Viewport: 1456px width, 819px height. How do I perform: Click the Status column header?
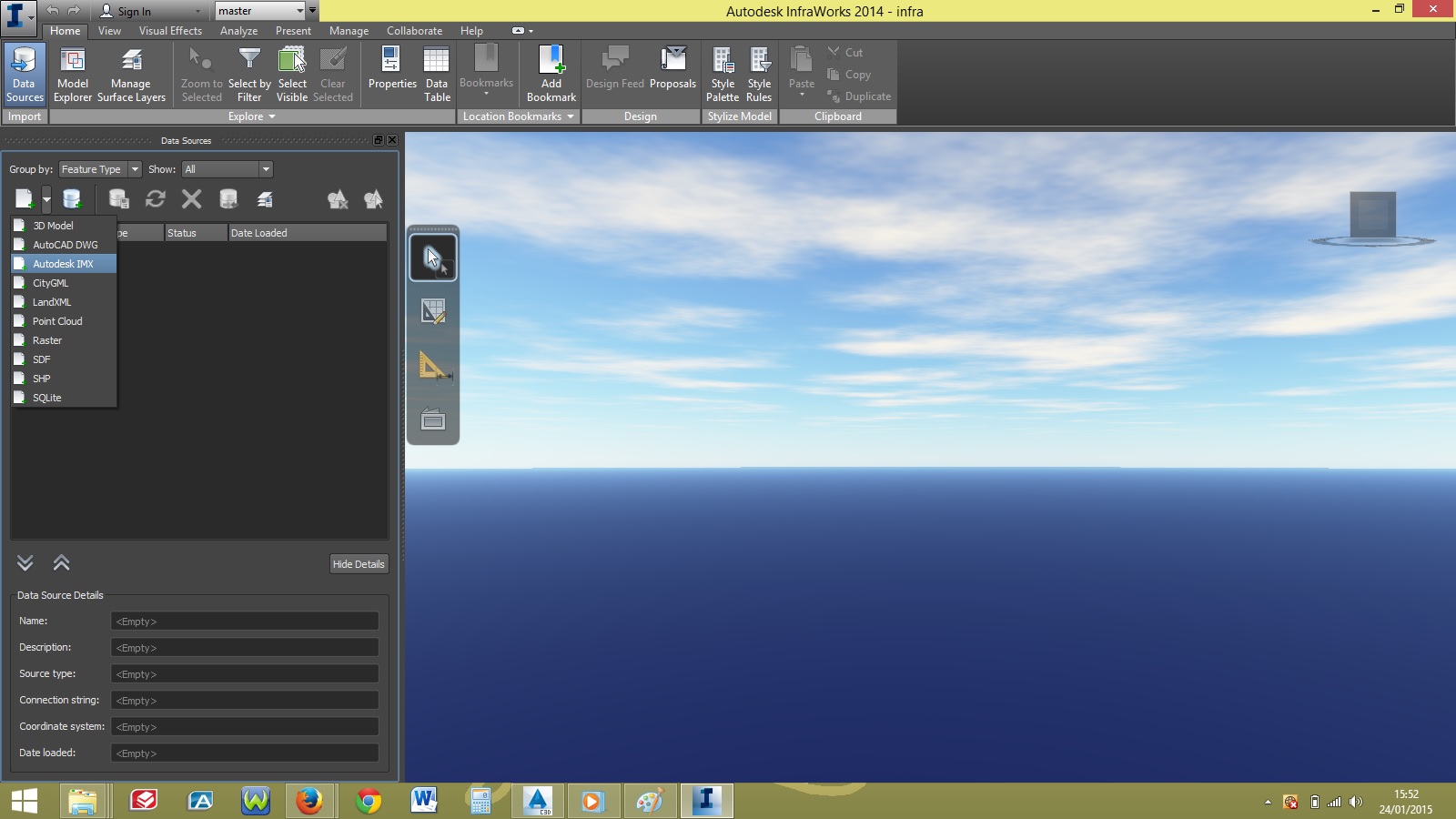[196, 233]
